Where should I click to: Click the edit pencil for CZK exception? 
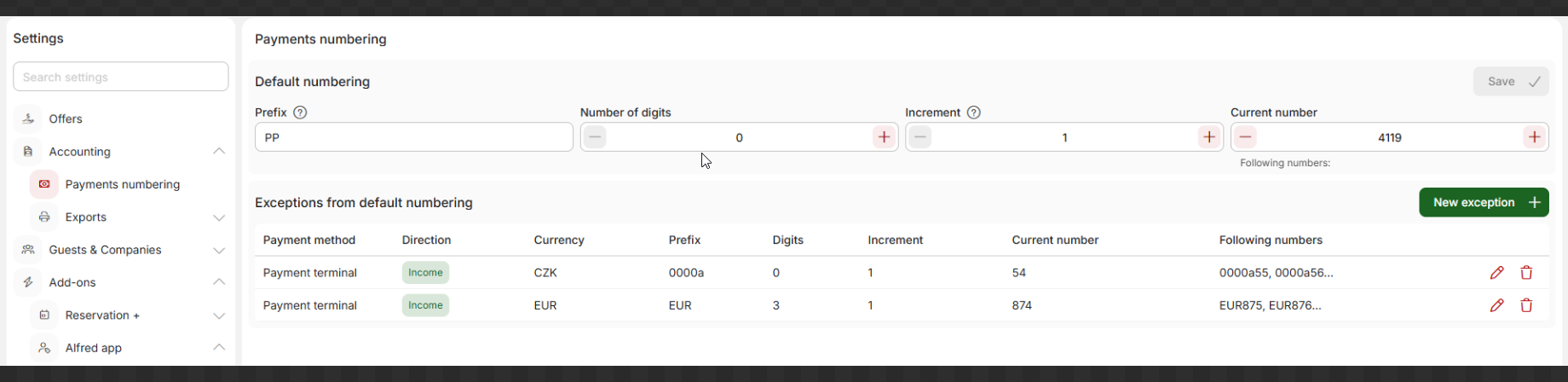point(1496,273)
